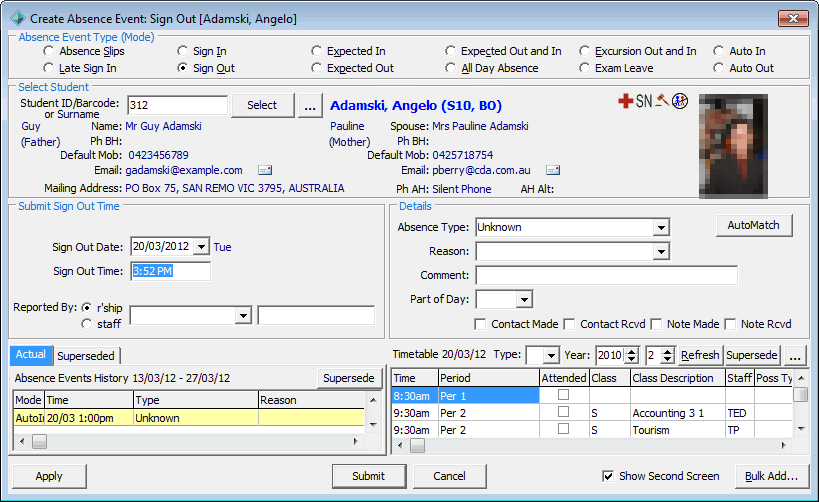Click the student photo thumbnail
This screenshot has height=502, width=819.
point(733,146)
